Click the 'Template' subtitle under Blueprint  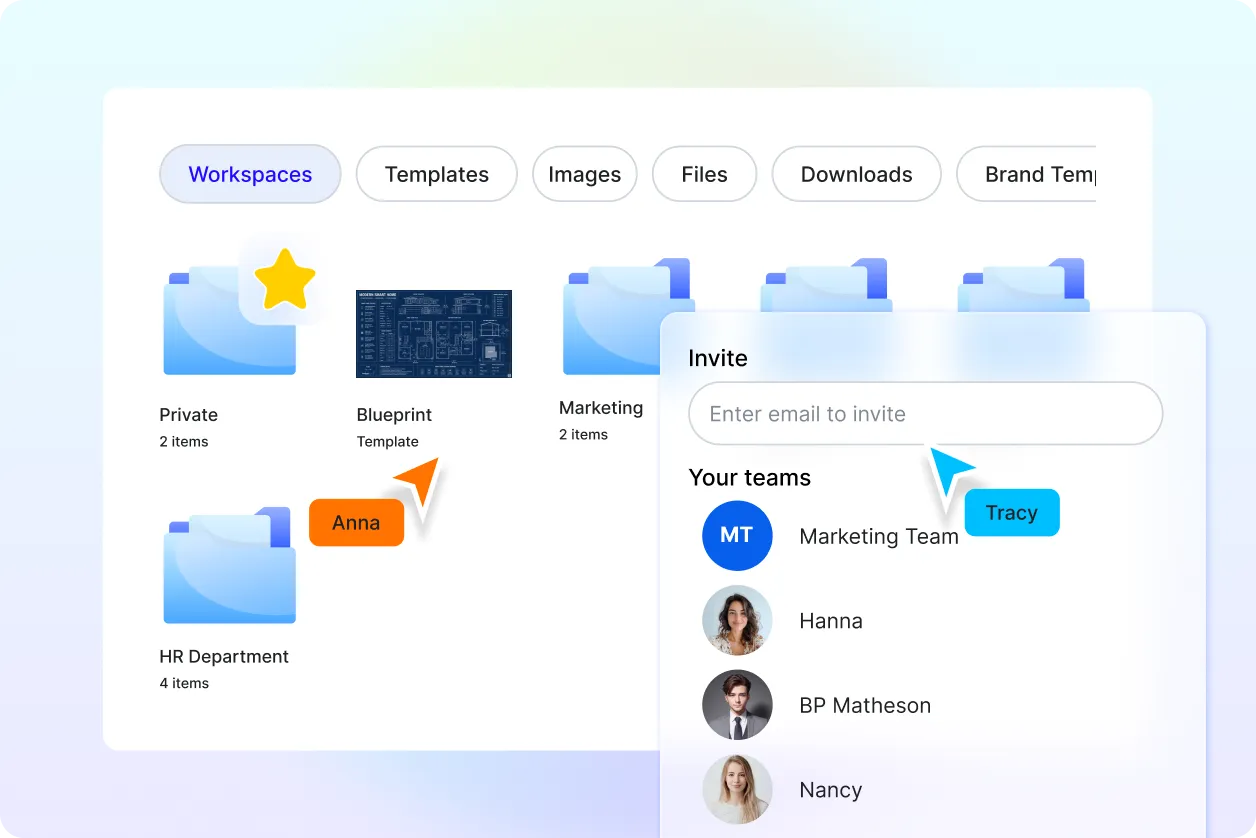click(x=388, y=441)
